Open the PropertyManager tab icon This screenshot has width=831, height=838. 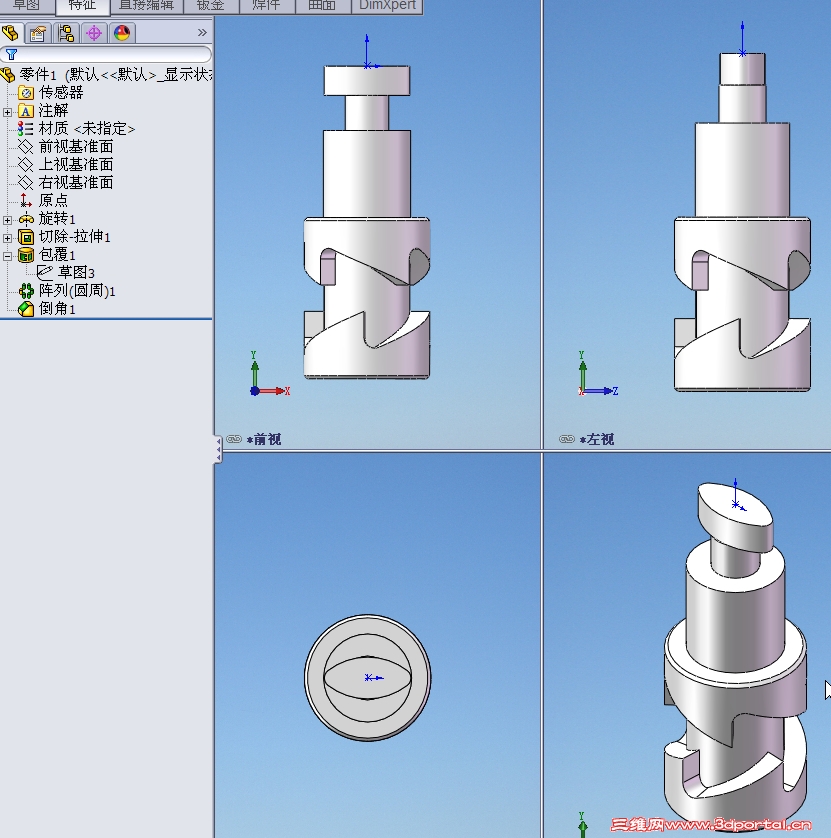38,33
